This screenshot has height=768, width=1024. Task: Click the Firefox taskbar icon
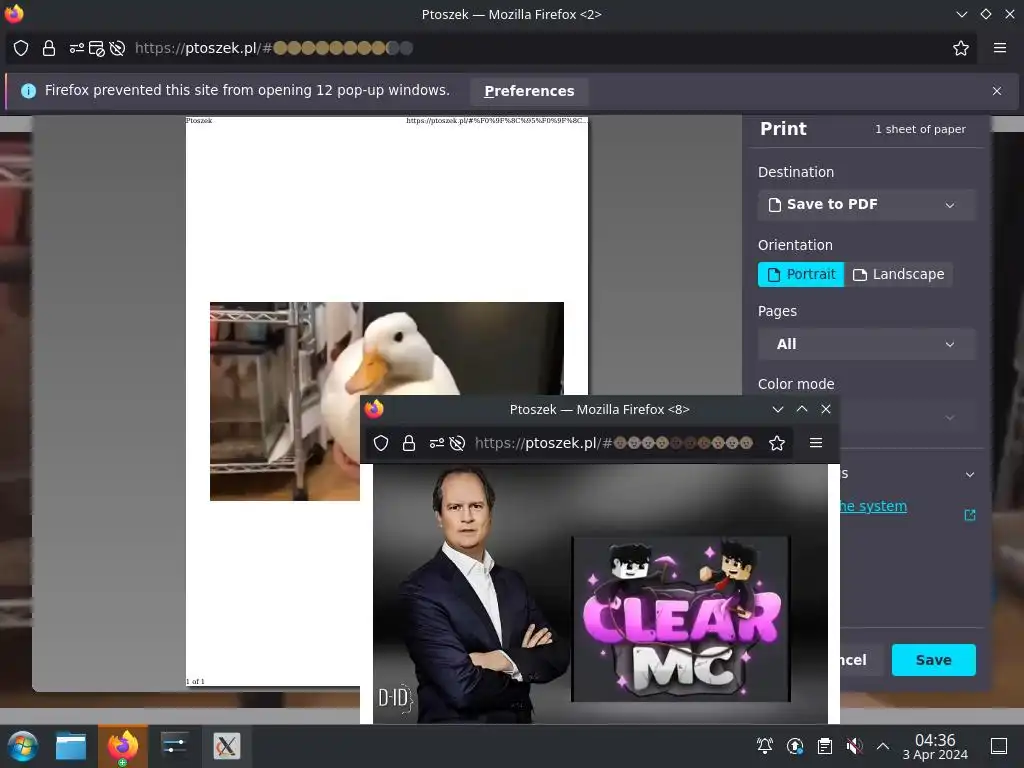123,746
